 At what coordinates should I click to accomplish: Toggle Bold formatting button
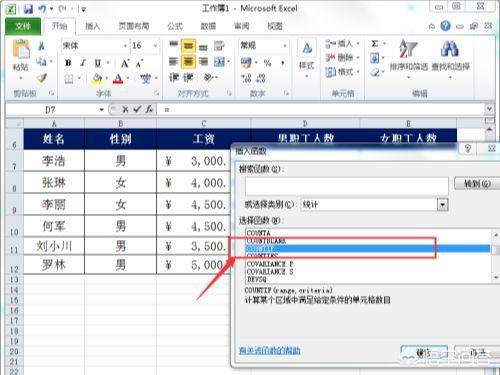68,63
